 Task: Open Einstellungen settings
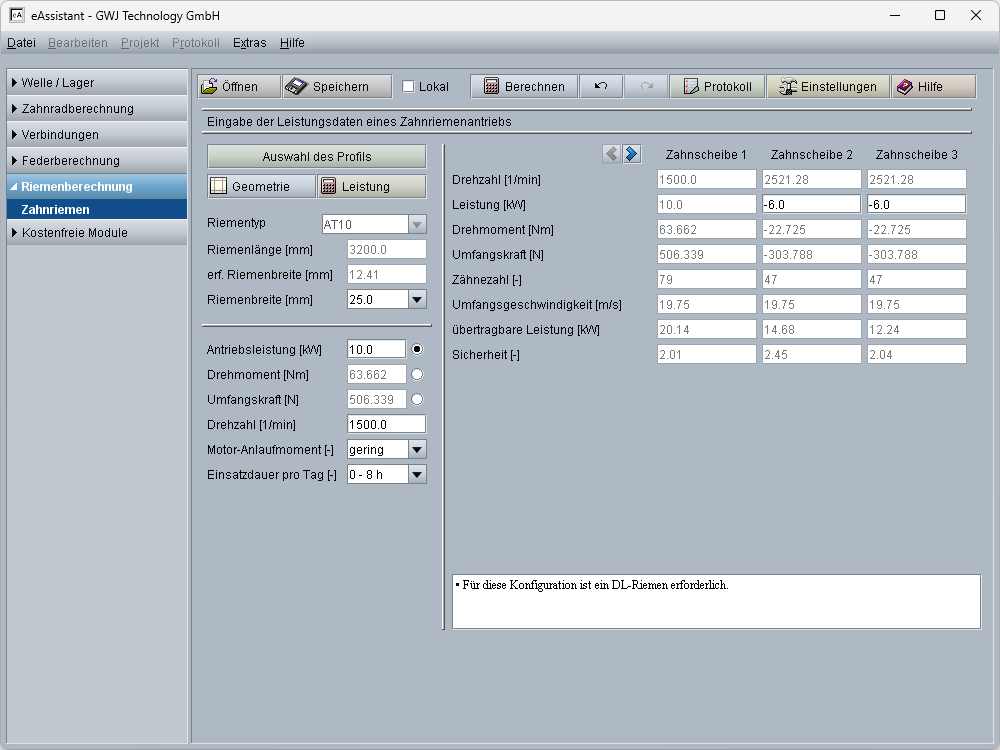(827, 87)
